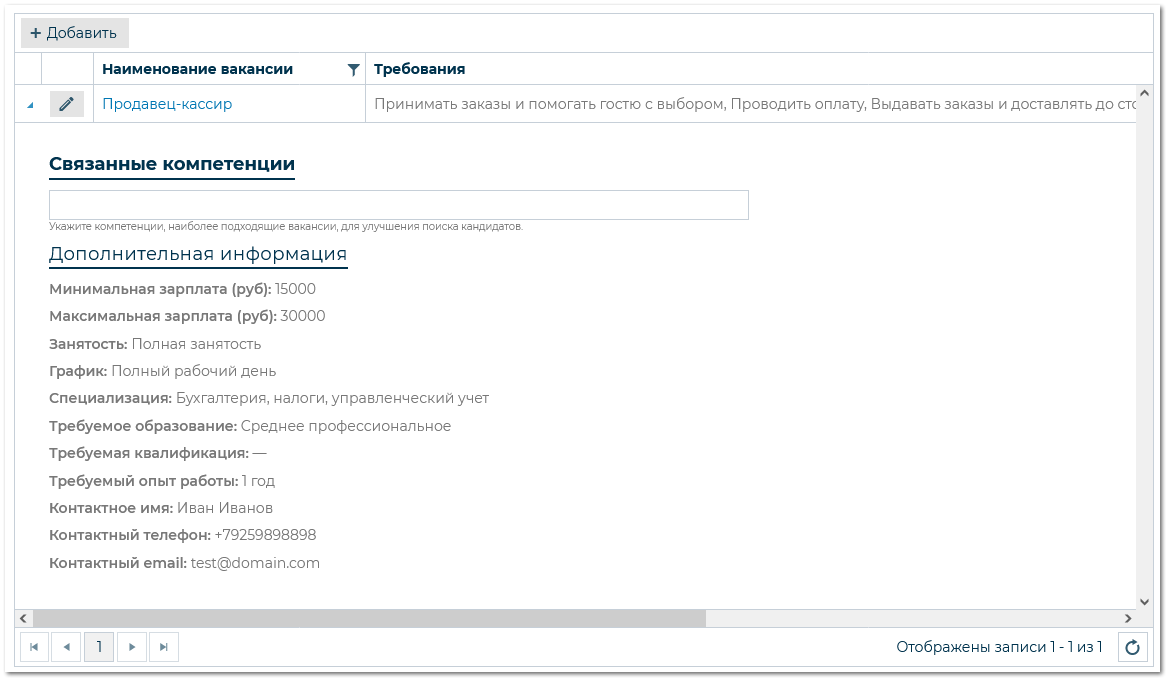The width and height of the screenshot is (1169, 681).
Task: Select page number 1 in the pager
Action: (x=99, y=647)
